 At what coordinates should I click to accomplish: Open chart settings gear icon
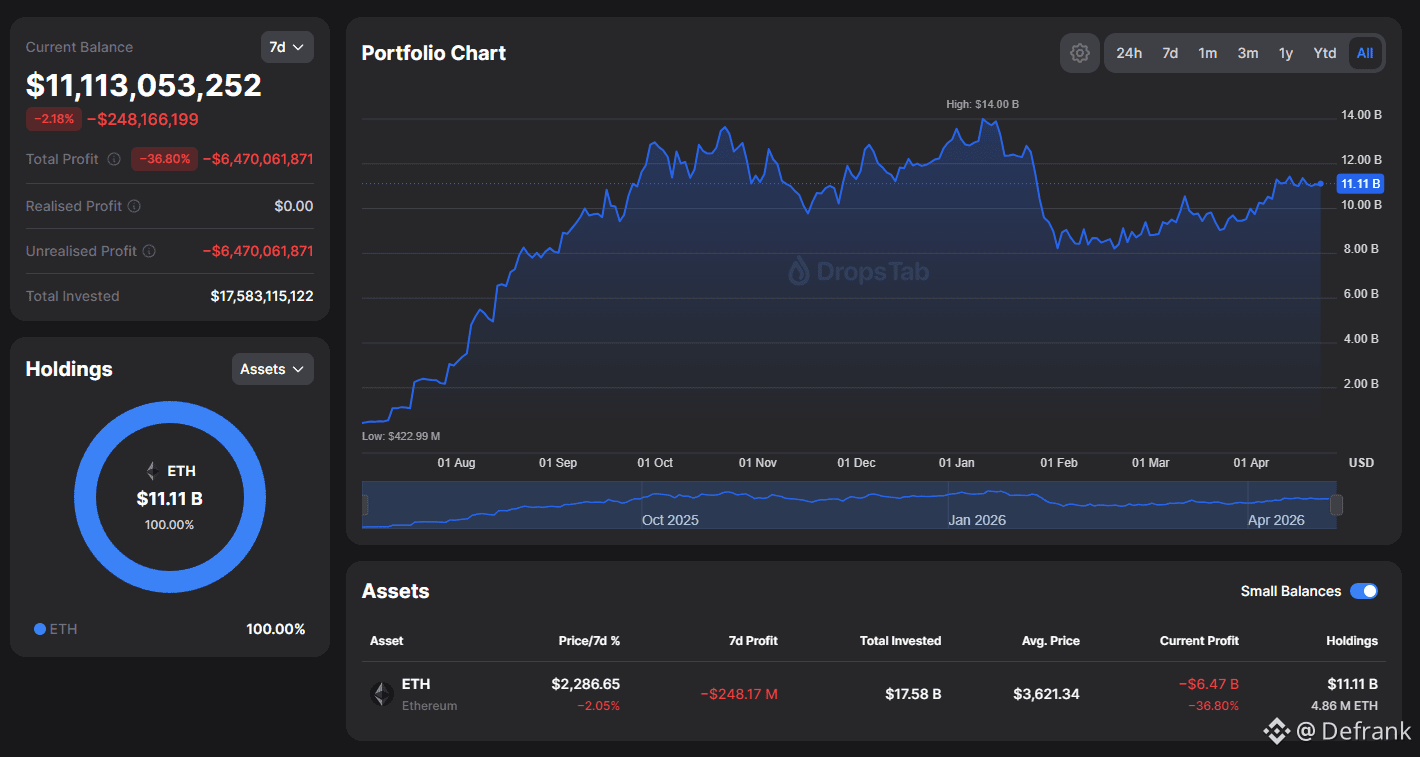pos(1079,53)
